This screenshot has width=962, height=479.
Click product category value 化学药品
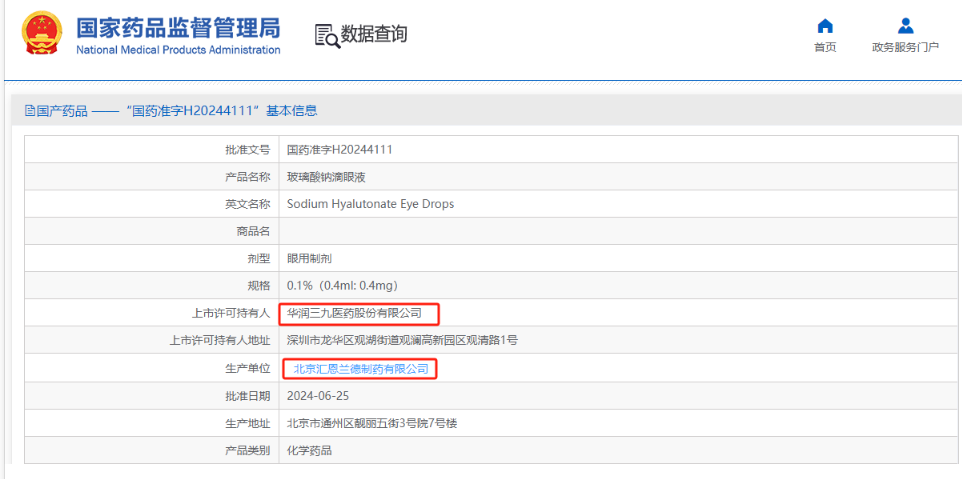point(309,451)
